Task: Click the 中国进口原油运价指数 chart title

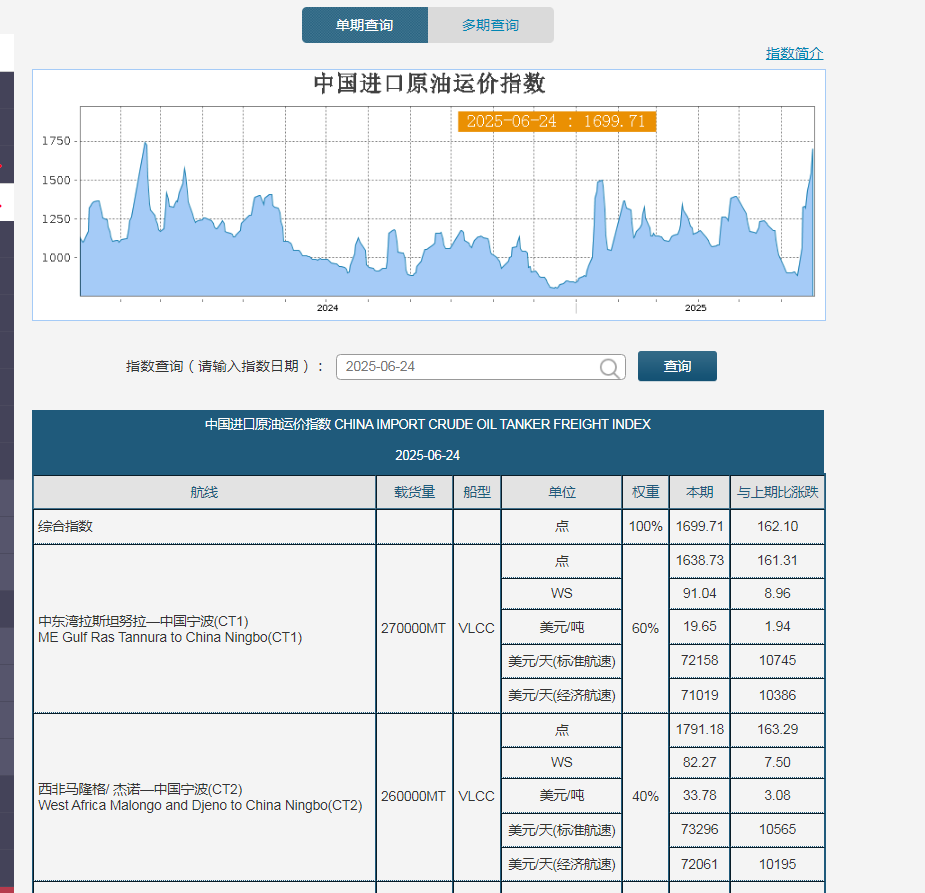Action: point(429,83)
